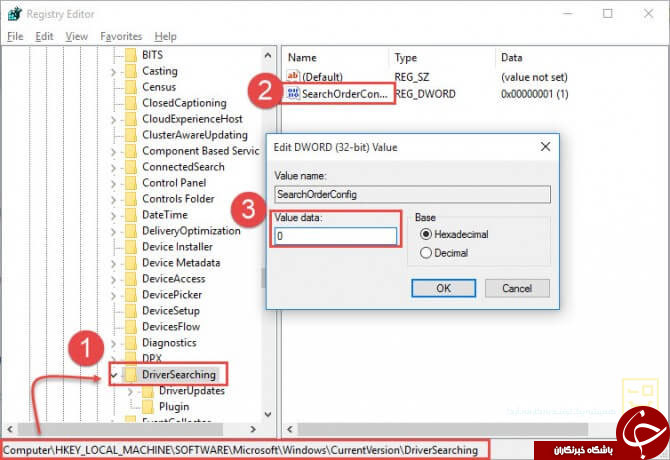Select the Diagnostics folder icon
The width and height of the screenshot is (670, 460).
coord(131,343)
